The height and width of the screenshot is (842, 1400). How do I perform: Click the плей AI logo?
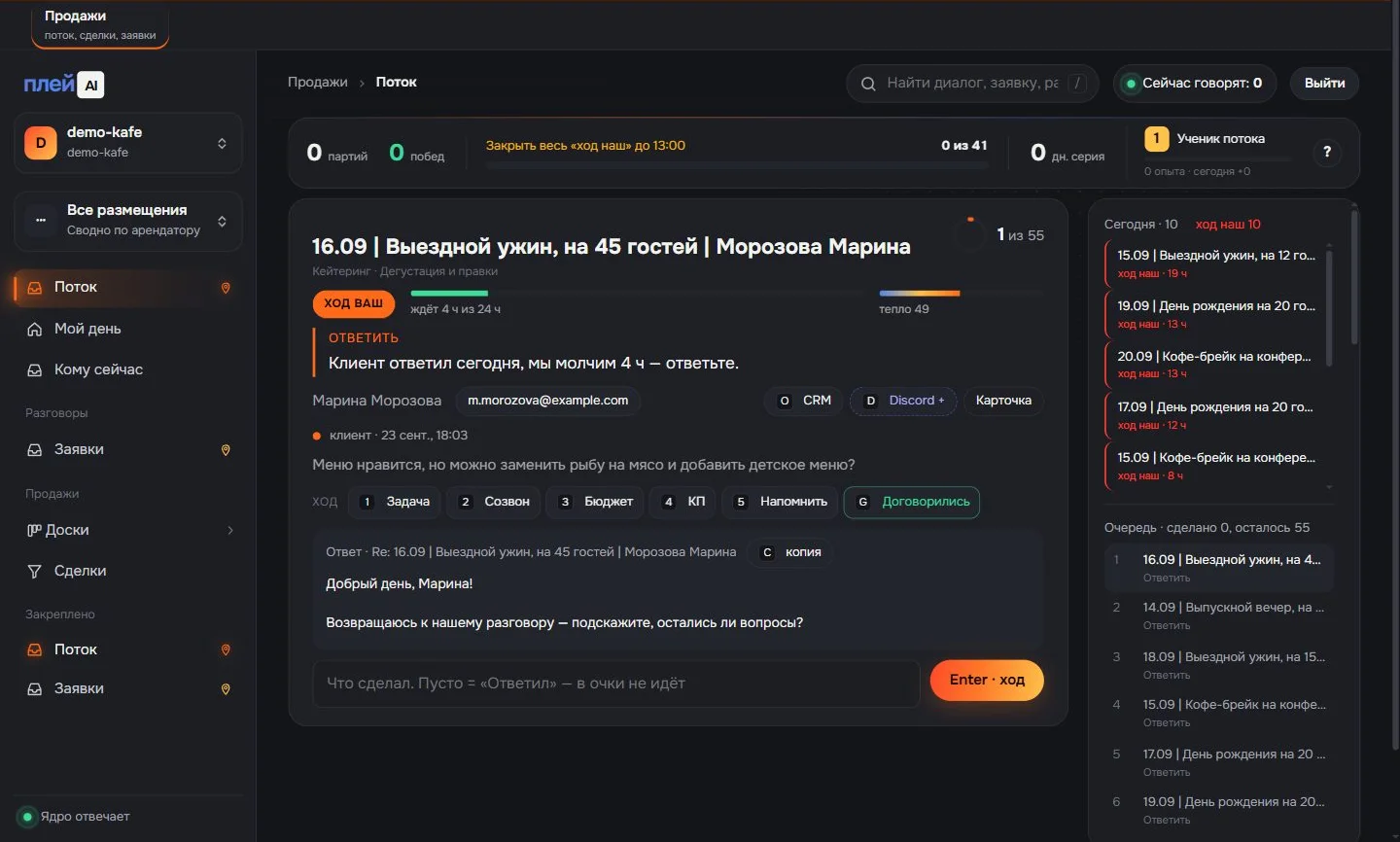(x=63, y=85)
